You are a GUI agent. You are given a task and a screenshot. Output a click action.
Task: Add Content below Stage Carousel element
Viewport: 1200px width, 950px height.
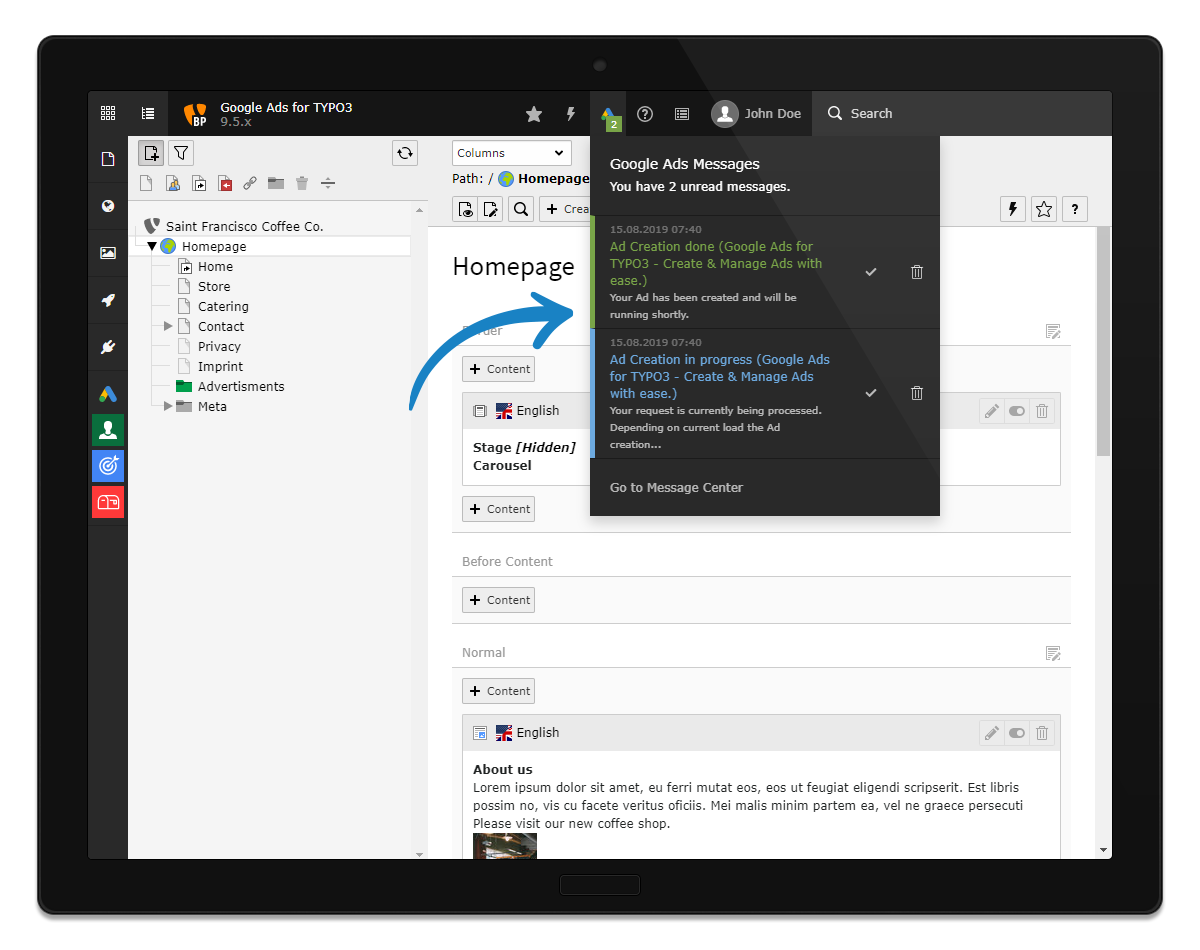[x=498, y=509]
